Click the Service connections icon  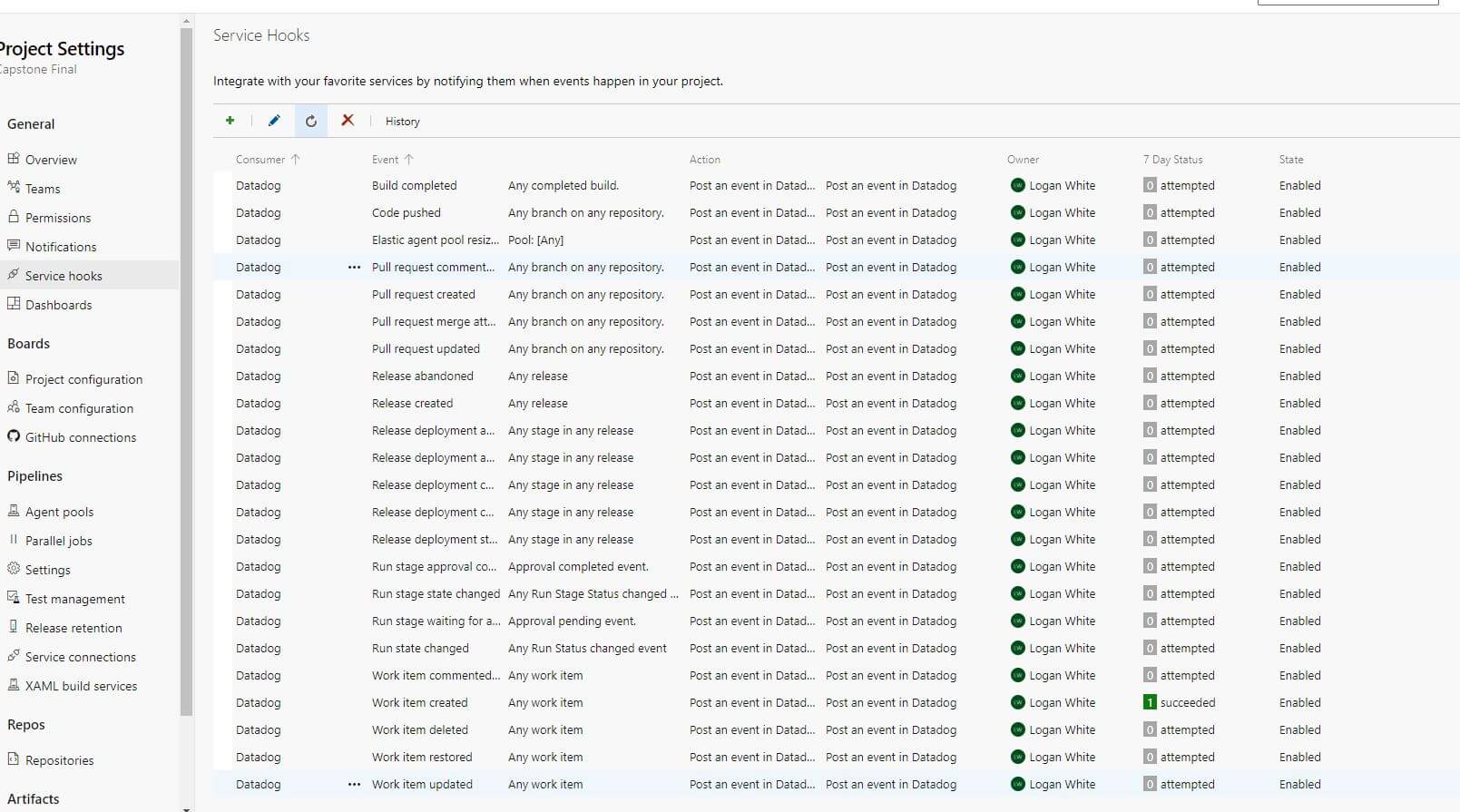(14, 656)
